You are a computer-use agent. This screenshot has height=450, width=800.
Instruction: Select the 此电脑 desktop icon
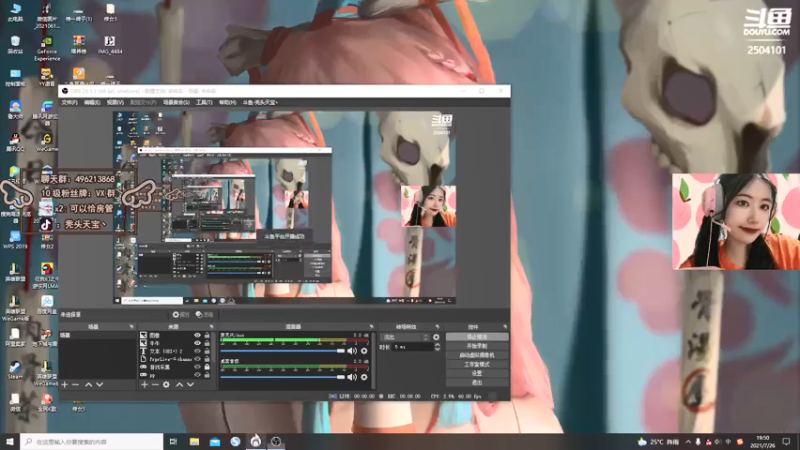coord(15,12)
